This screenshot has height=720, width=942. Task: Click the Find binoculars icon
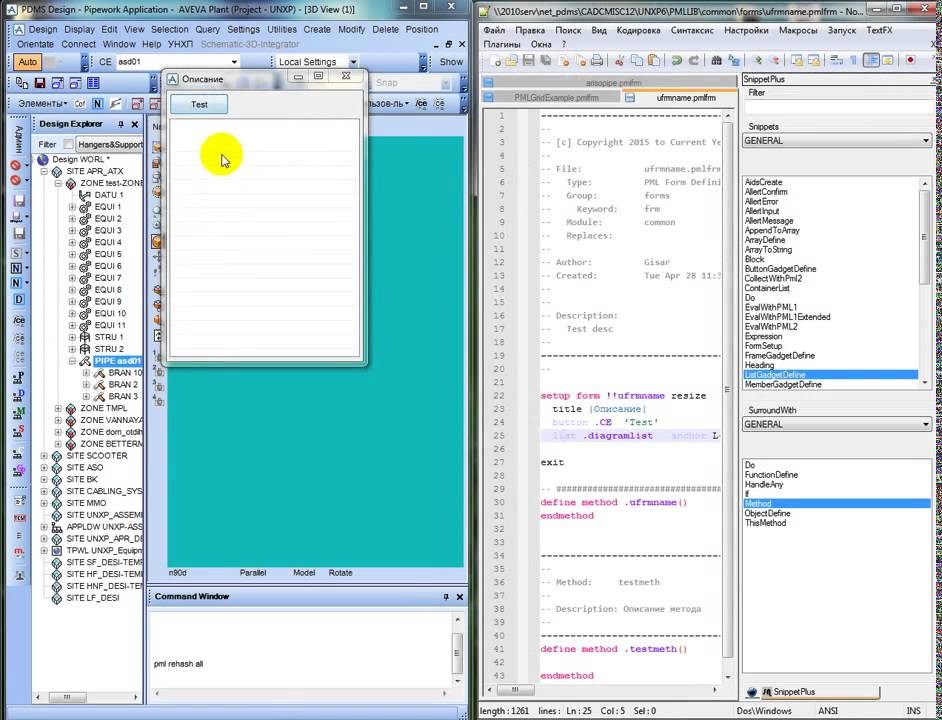[x=717, y=60]
